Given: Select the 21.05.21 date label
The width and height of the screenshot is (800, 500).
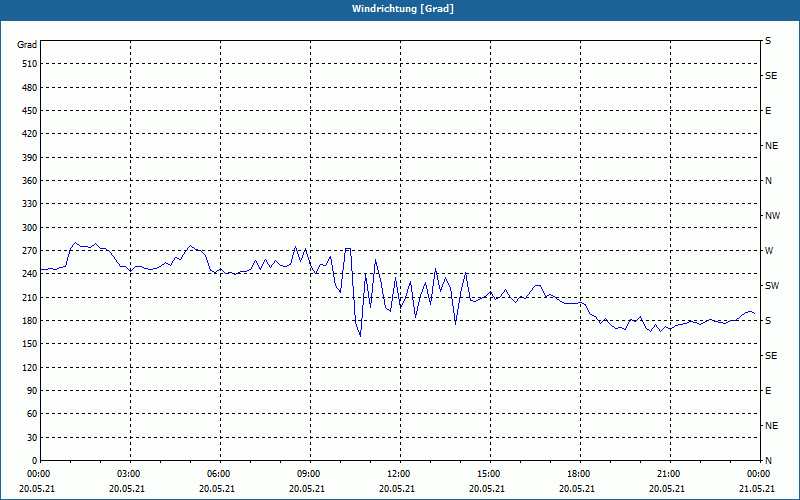Looking at the screenshot, I should pos(757,489).
